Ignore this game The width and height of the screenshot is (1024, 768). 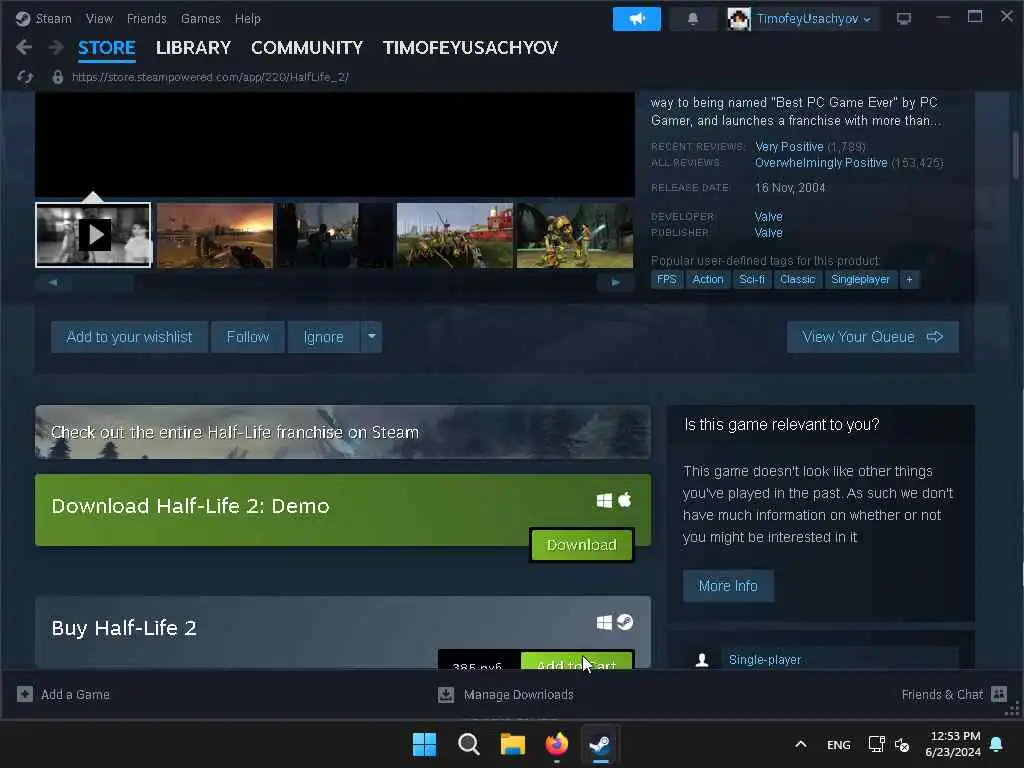point(323,337)
